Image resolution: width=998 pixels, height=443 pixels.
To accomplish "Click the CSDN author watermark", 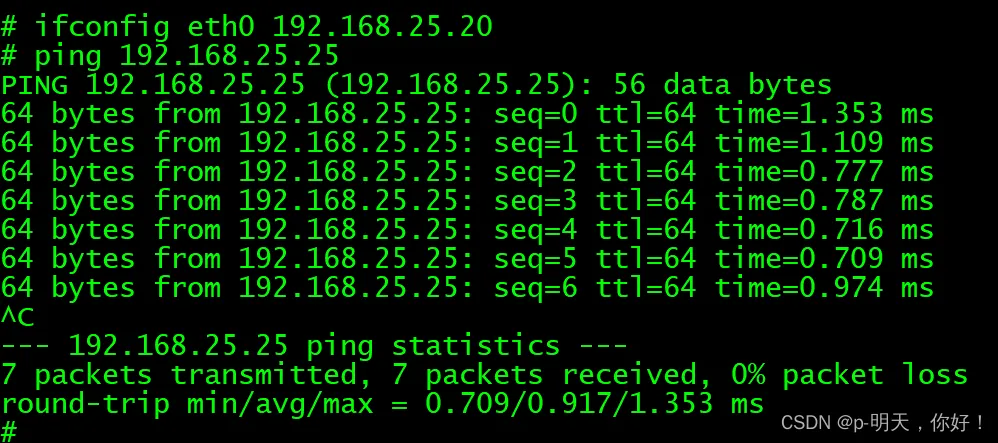I will [883, 423].
